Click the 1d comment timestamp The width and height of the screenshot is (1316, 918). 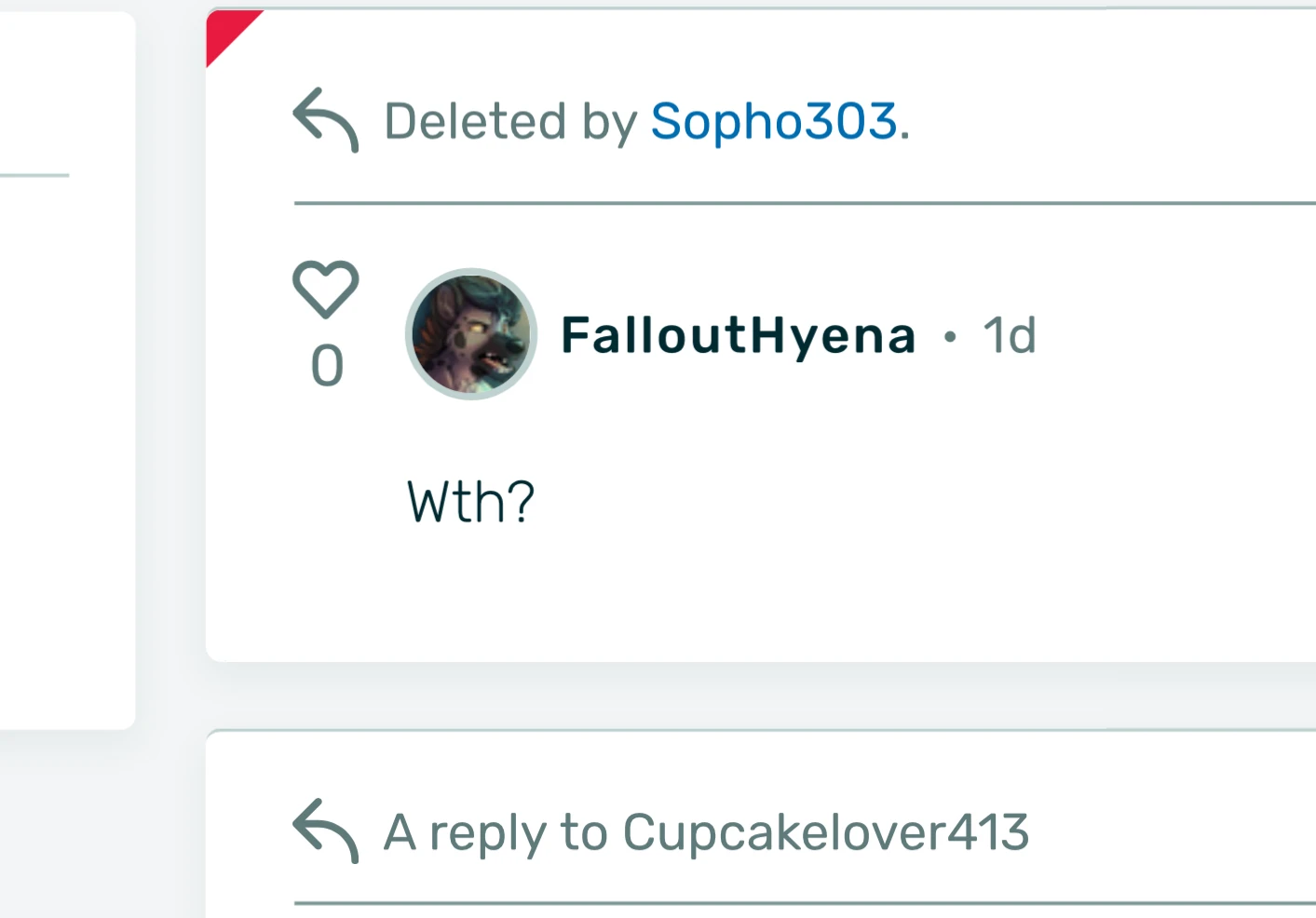pyautogui.click(x=1010, y=335)
